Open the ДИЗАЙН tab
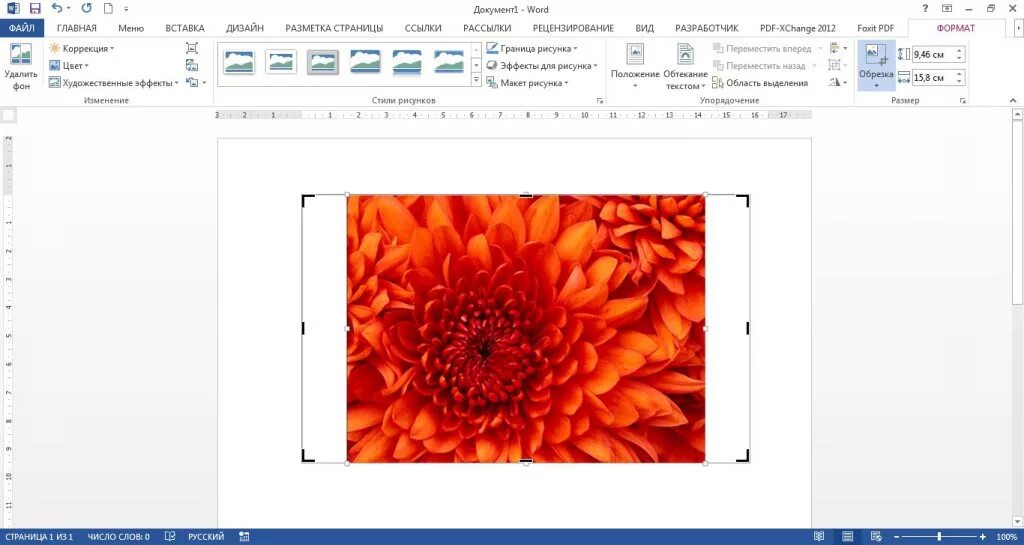The image size is (1024, 545). (245, 28)
